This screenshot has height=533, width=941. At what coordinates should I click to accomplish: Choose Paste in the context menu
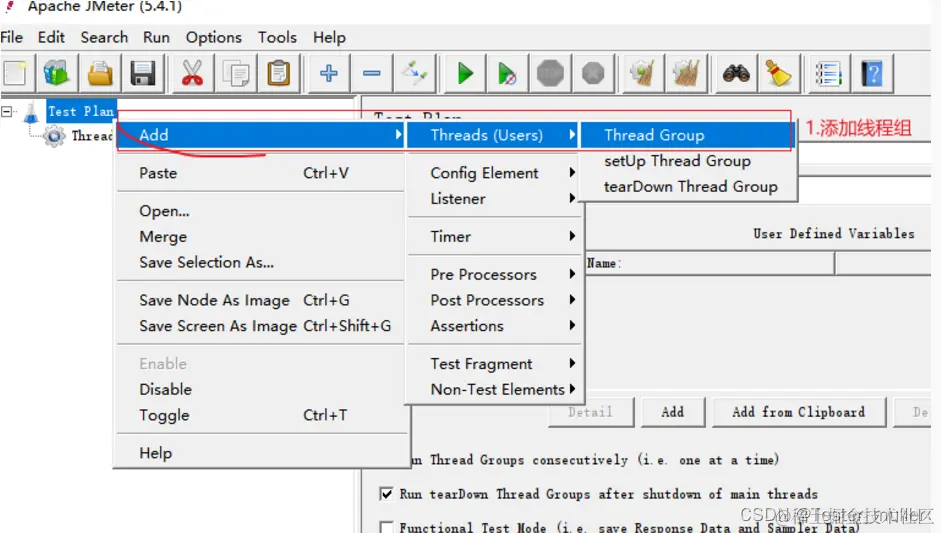(260, 173)
